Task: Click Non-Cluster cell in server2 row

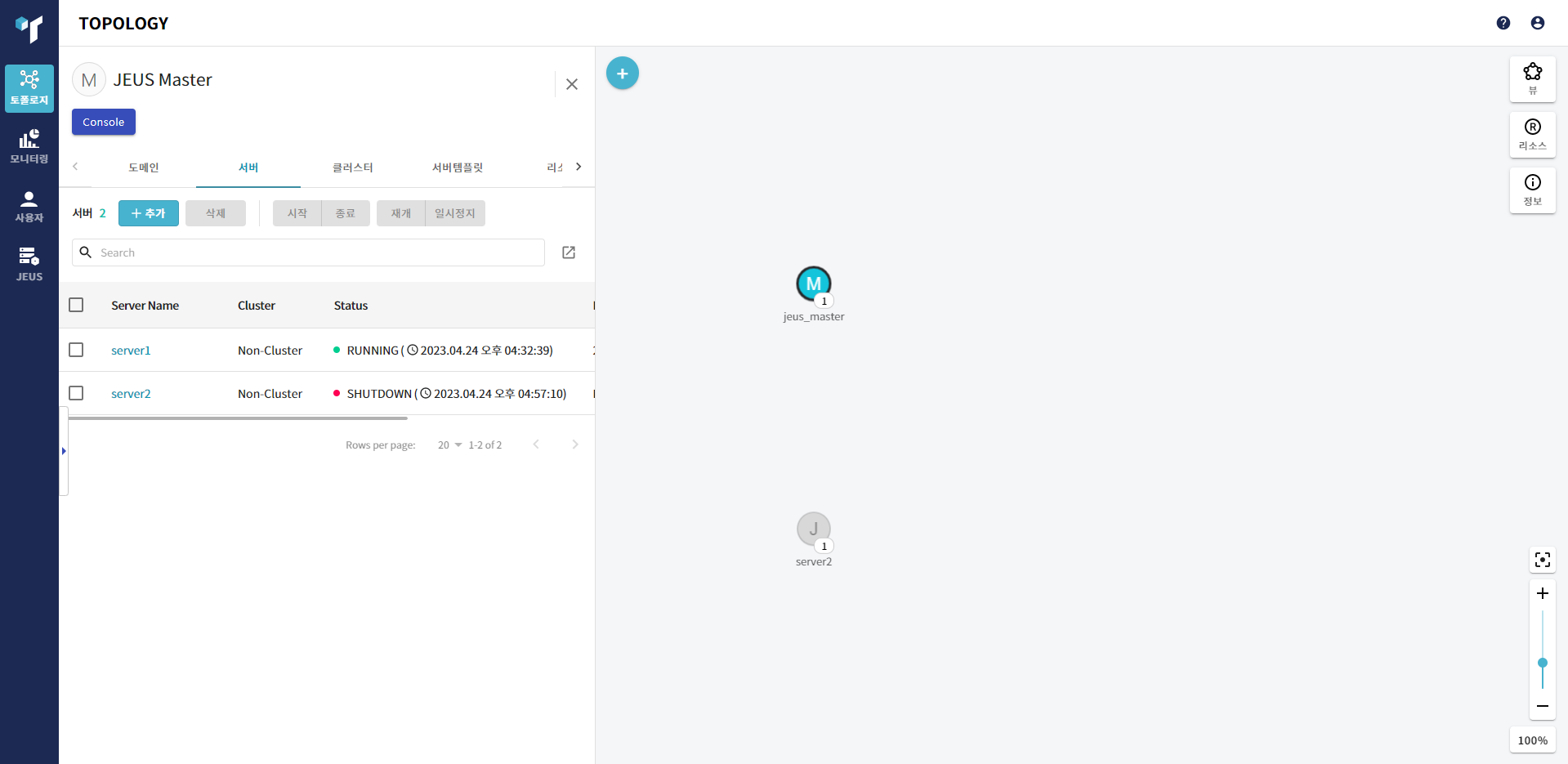Action: tap(270, 394)
